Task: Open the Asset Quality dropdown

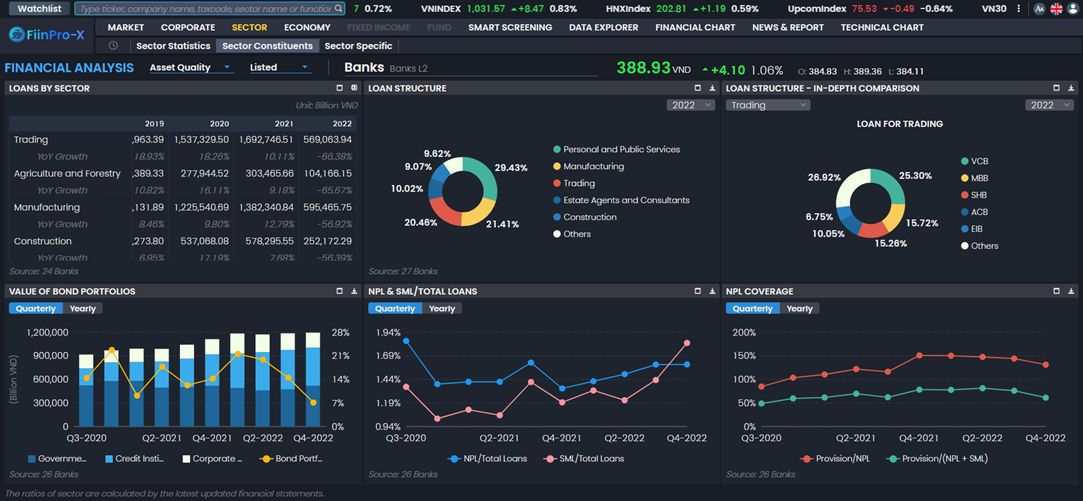Action: coord(190,68)
